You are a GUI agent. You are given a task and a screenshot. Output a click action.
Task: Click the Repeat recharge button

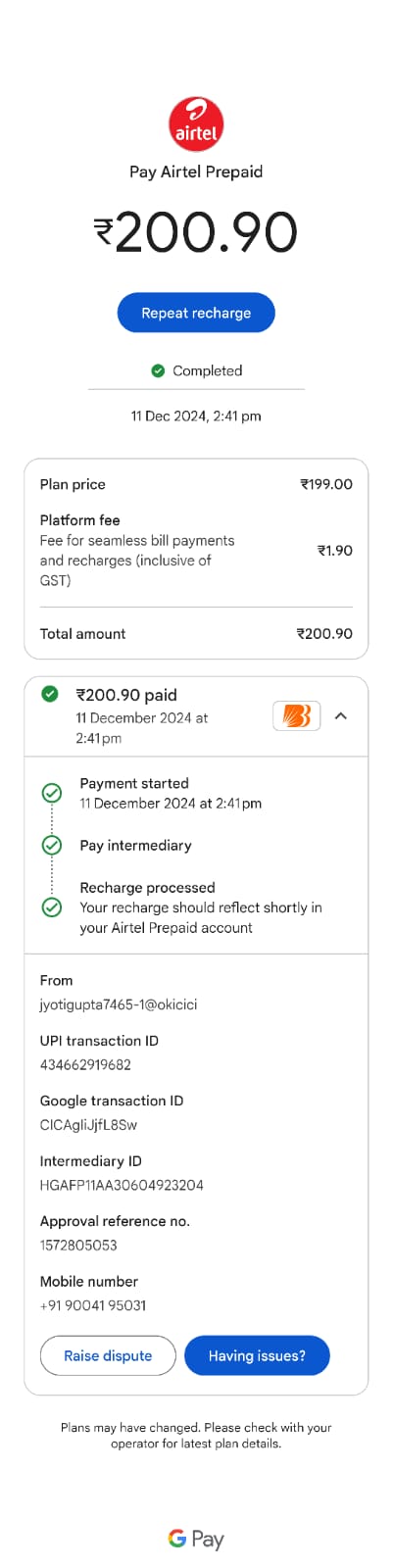coord(196,313)
